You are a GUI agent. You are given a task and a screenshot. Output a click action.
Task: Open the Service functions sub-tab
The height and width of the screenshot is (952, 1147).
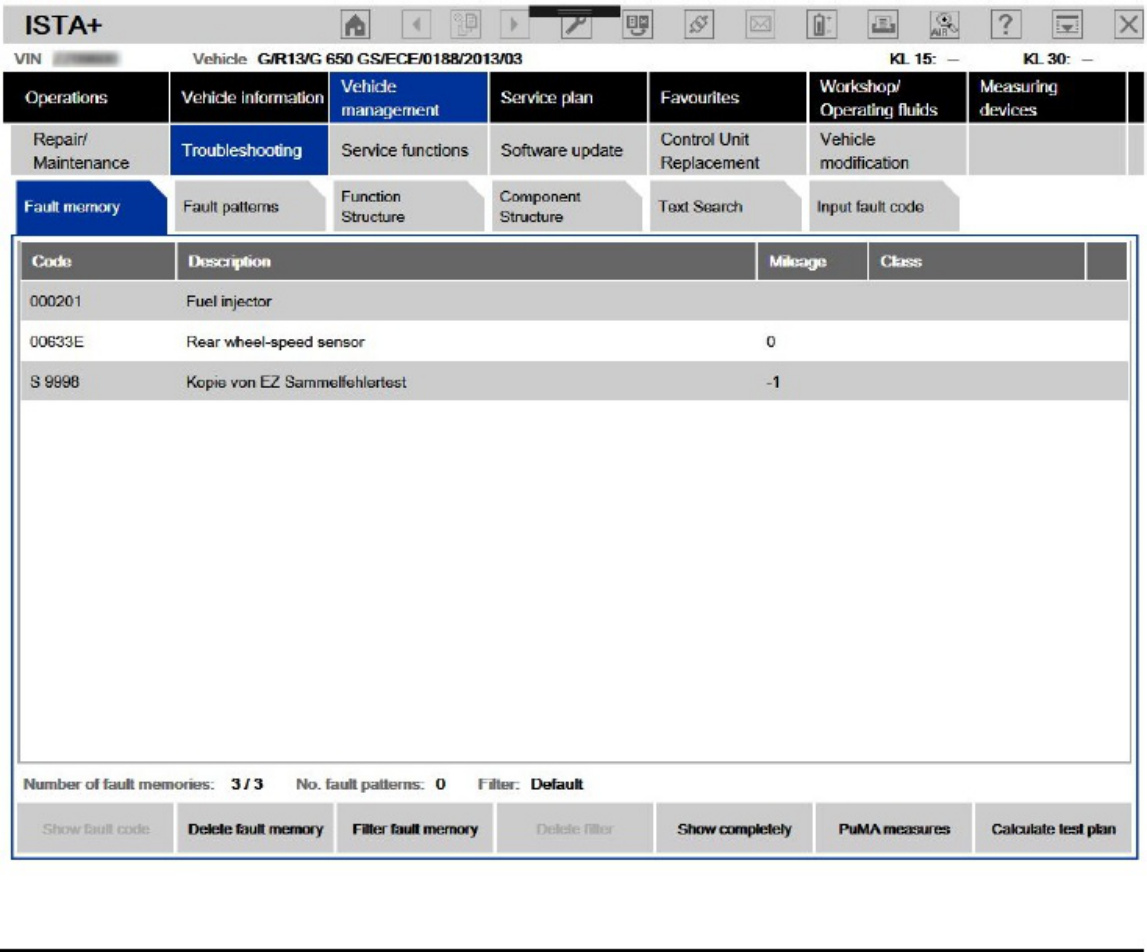[x=408, y=150]
